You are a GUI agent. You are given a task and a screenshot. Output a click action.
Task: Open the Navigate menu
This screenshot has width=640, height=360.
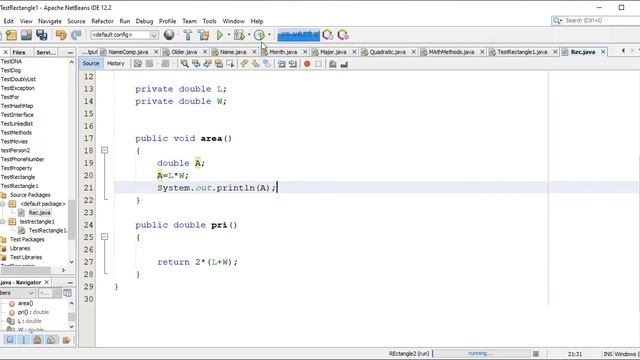click(x=50, y=21)
